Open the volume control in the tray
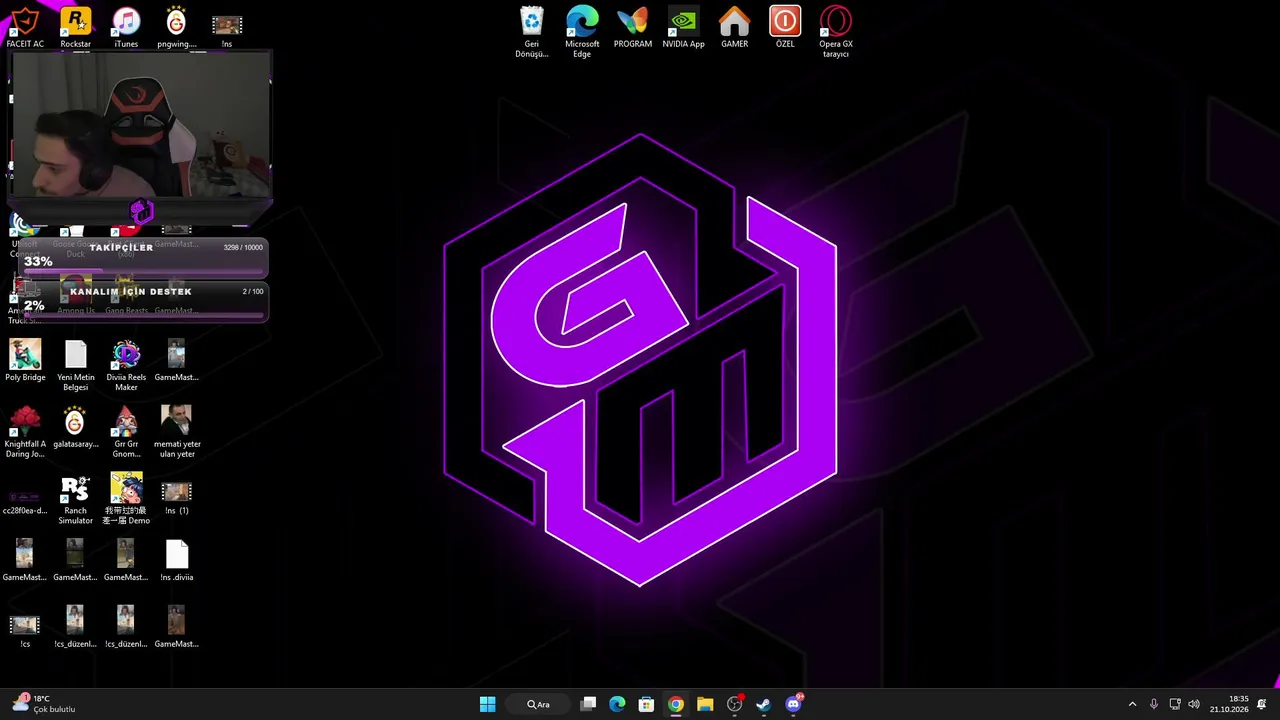This screenshot has width=1280, height=720. coord(1194,704)
